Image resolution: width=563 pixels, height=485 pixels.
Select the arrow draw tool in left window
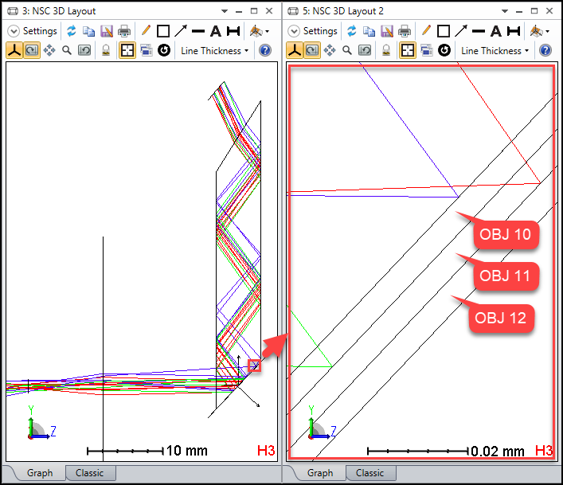point(181,31)
